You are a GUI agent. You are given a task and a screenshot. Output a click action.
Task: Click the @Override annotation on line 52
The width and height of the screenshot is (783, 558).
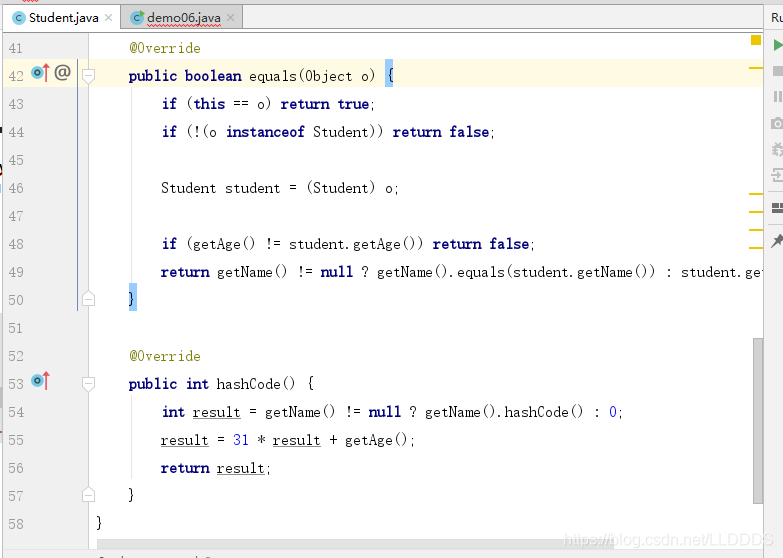point(165,356)
